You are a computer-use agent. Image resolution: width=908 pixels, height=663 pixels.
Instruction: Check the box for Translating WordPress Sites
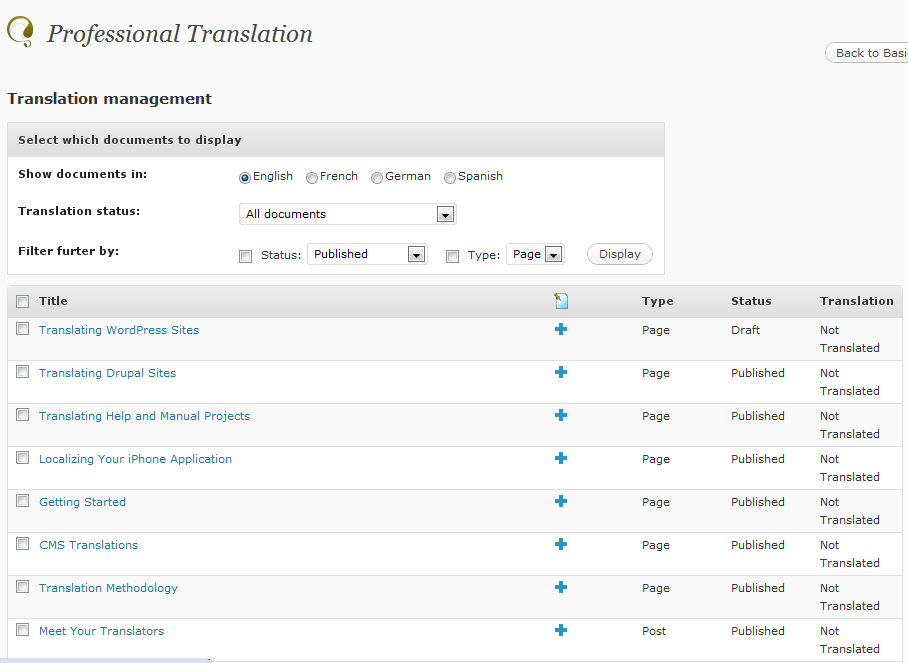coord(23,329)
